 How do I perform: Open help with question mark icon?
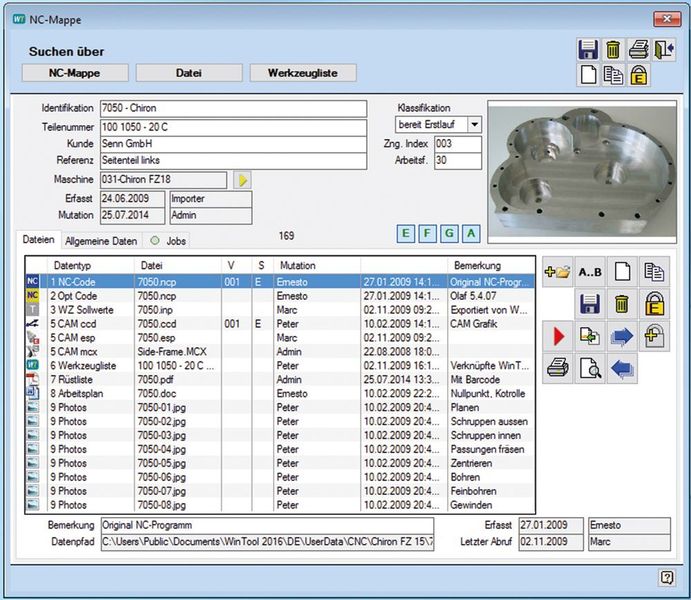pos(666,577)
